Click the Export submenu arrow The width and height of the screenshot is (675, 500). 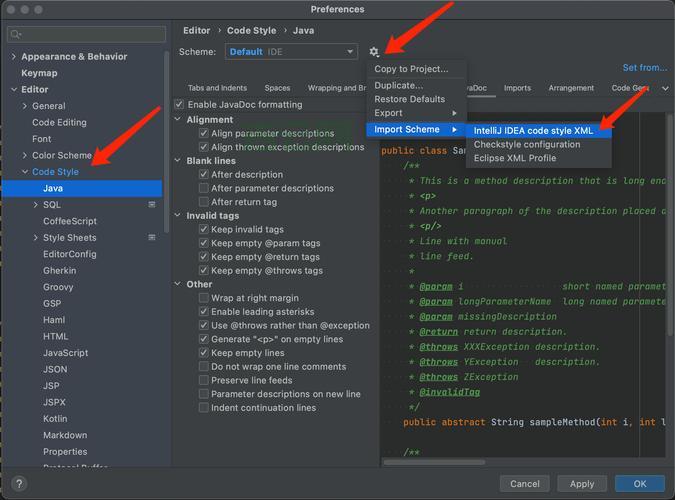click(454, 113)
